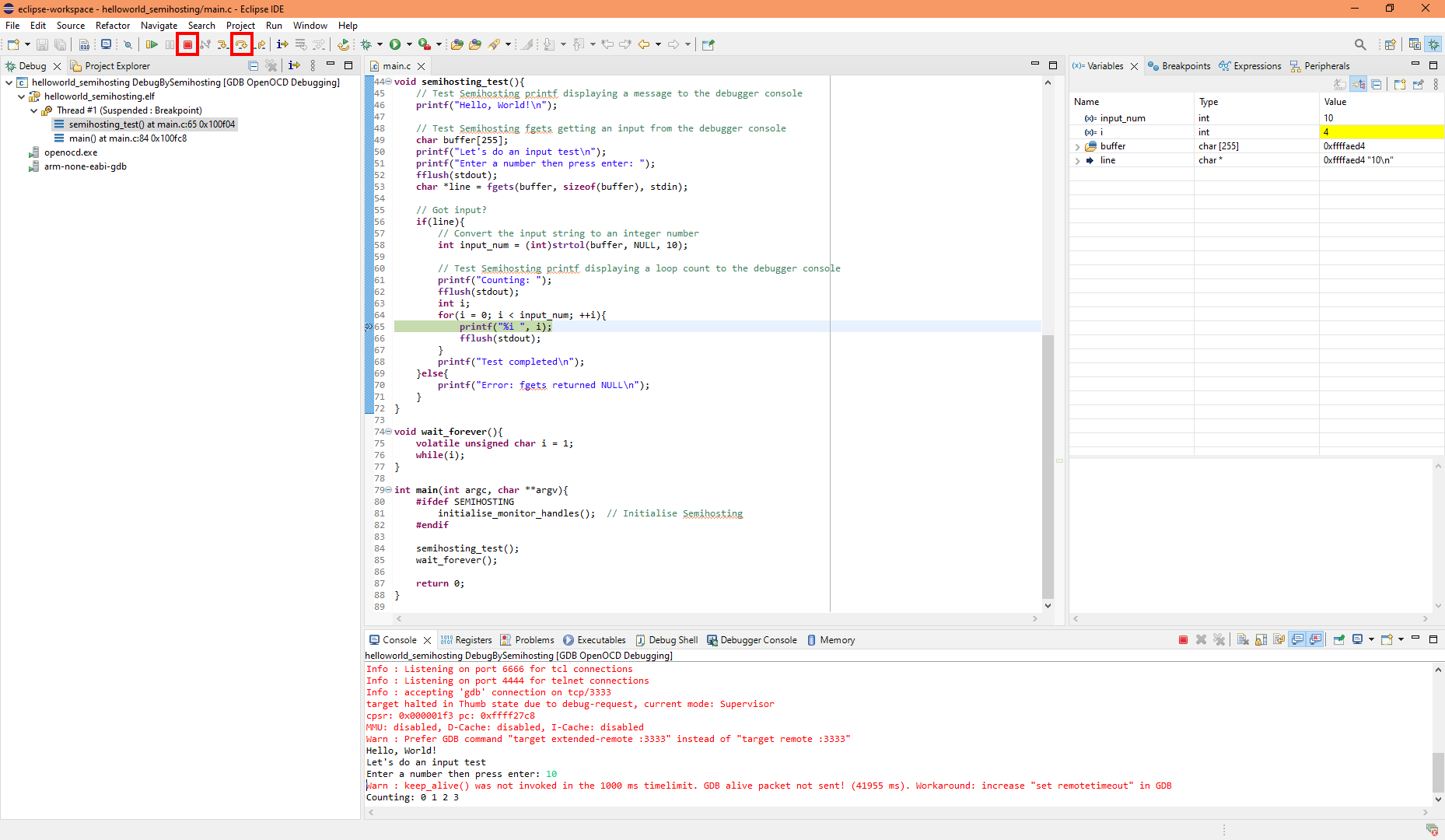This screenshot has width=1445, height=840.
Task: Click the Pin Console icon
Action: tap(1338, 639)
